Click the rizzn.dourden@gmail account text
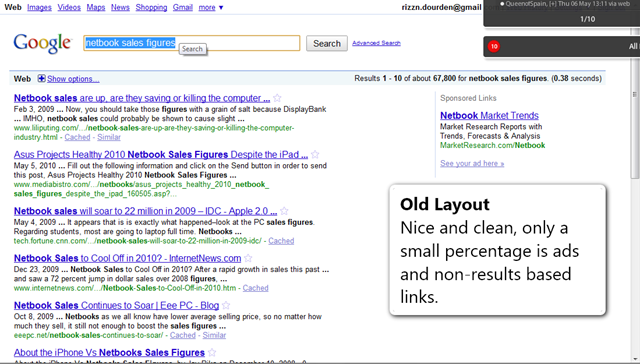The width and height of the screenshot is (640, 364). [x=441, y=7]
